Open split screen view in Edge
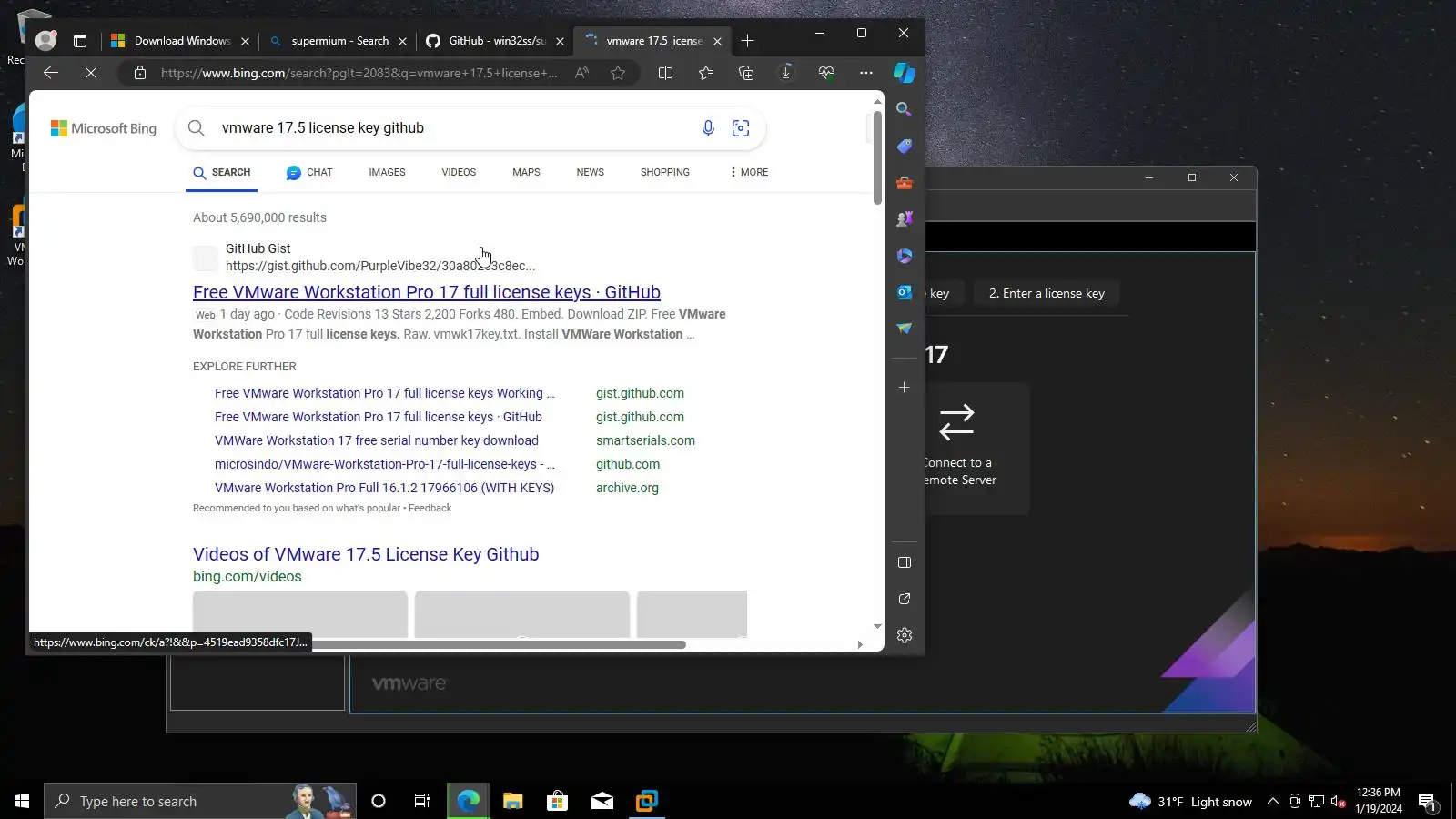Image resolution: width=1456 pixels, height=819 pixels. pyautogui.click(x=665, y=73)
